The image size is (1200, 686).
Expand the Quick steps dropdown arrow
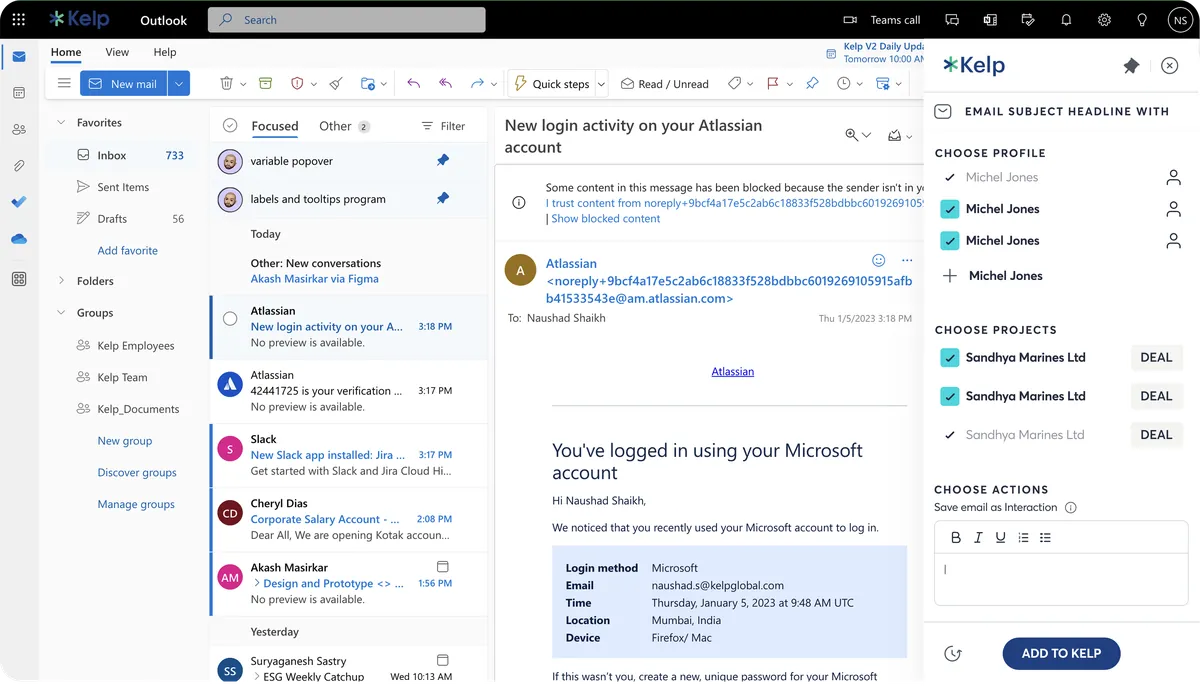pyautogui.click(x=602, y=84)
